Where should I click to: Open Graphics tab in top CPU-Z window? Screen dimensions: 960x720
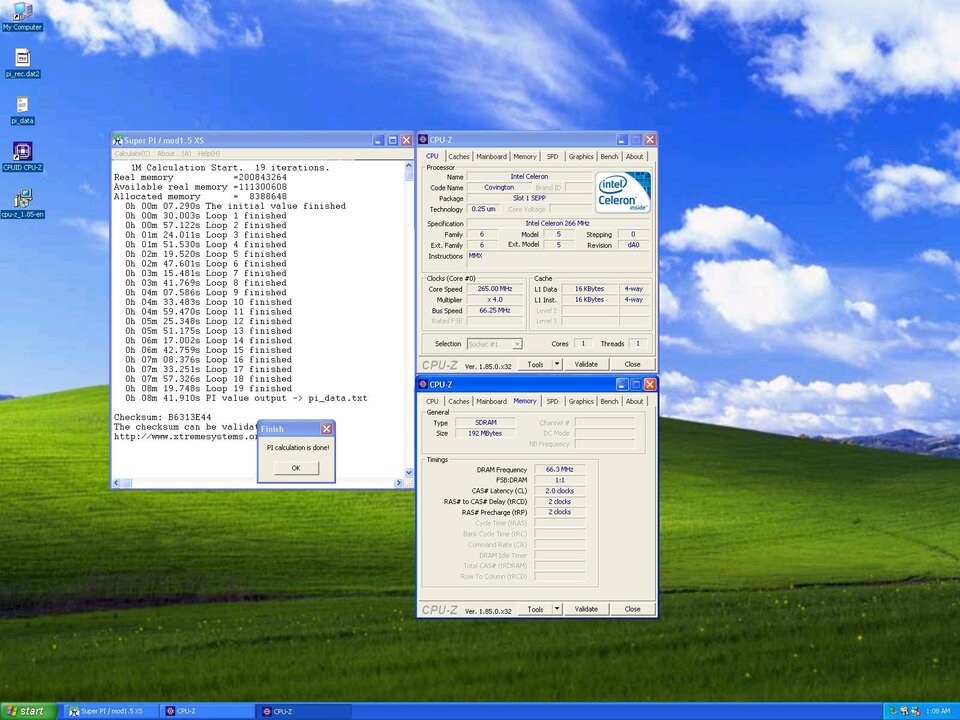581,157
